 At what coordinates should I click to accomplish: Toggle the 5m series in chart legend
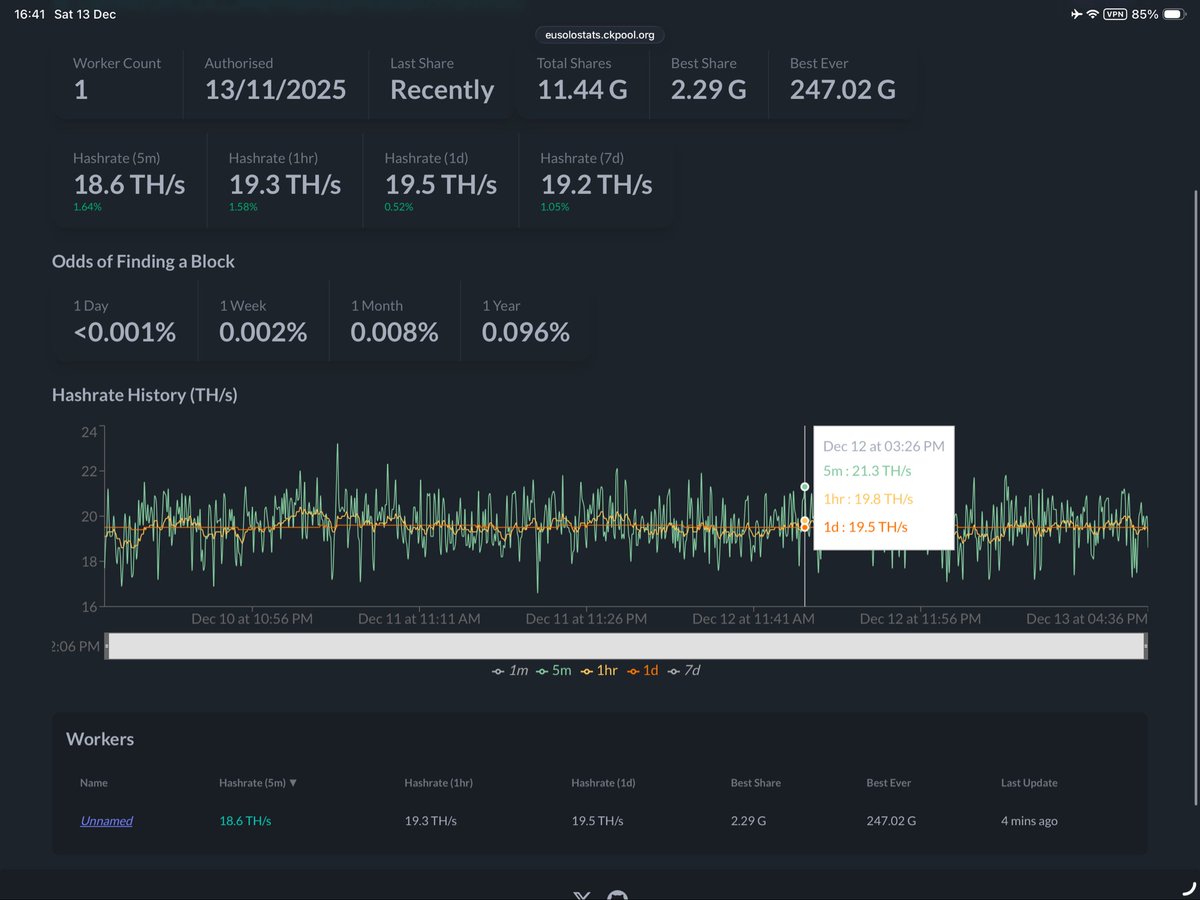coord(553,670)
